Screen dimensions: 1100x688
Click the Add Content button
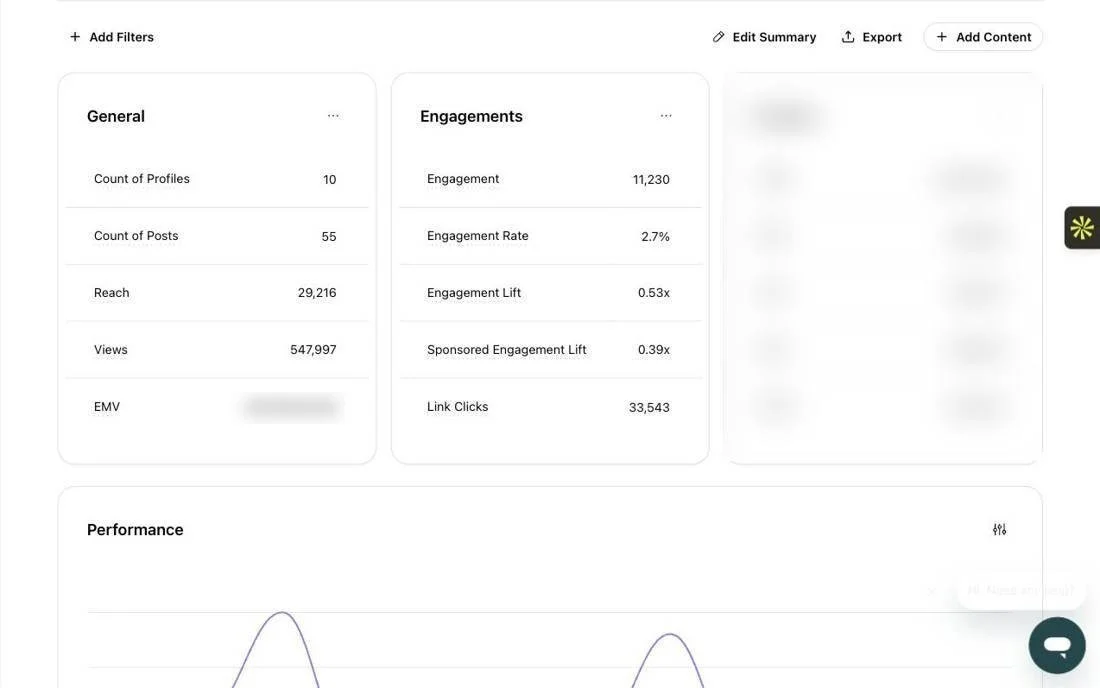point(983,37)
